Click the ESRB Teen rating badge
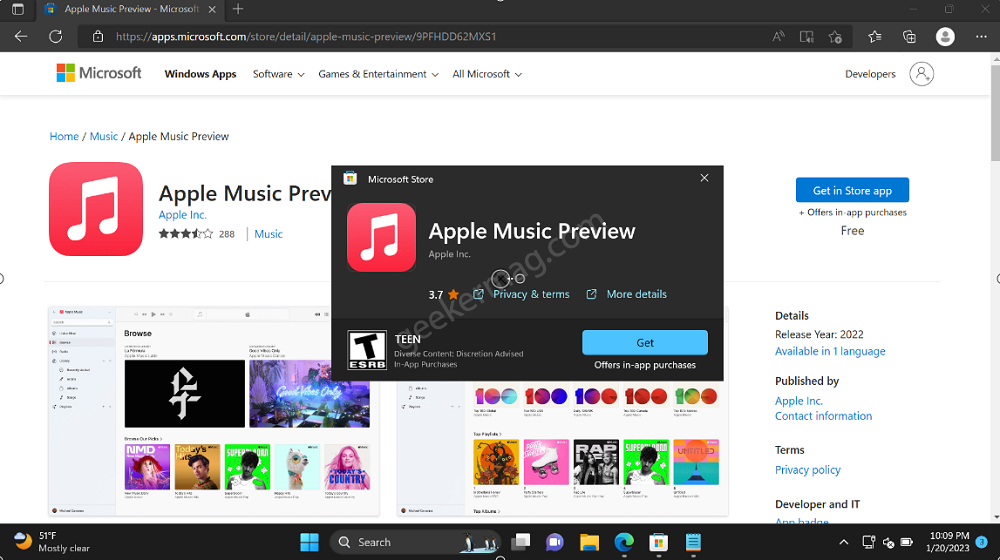 coord(367,350)
